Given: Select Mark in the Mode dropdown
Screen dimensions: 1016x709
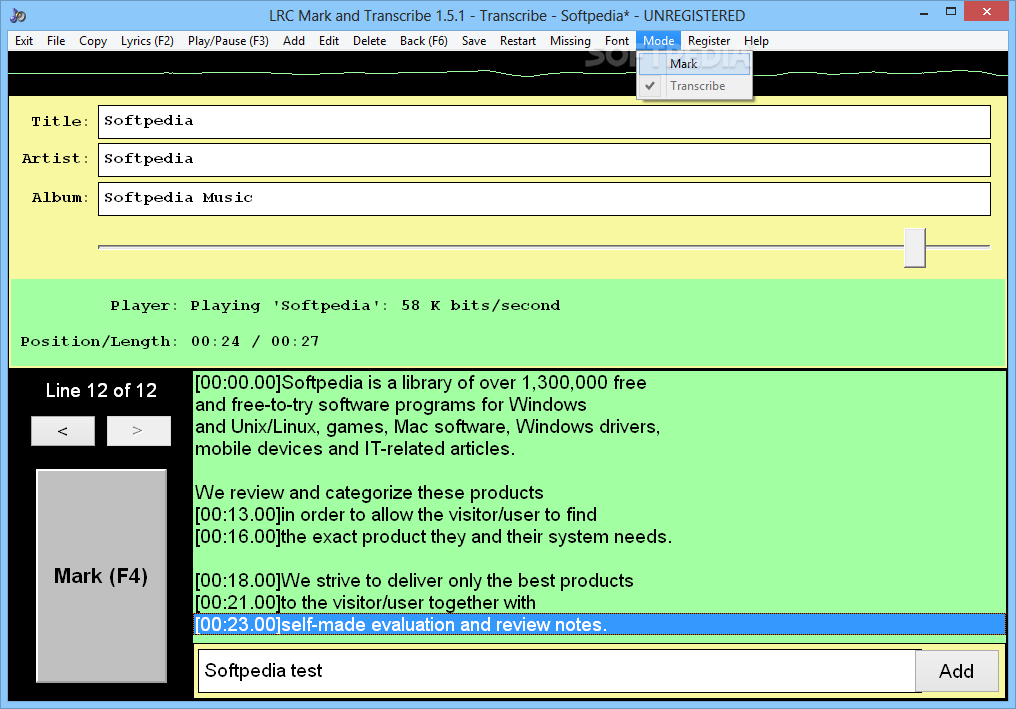Looking at the screenshot, I should (695, 64).
